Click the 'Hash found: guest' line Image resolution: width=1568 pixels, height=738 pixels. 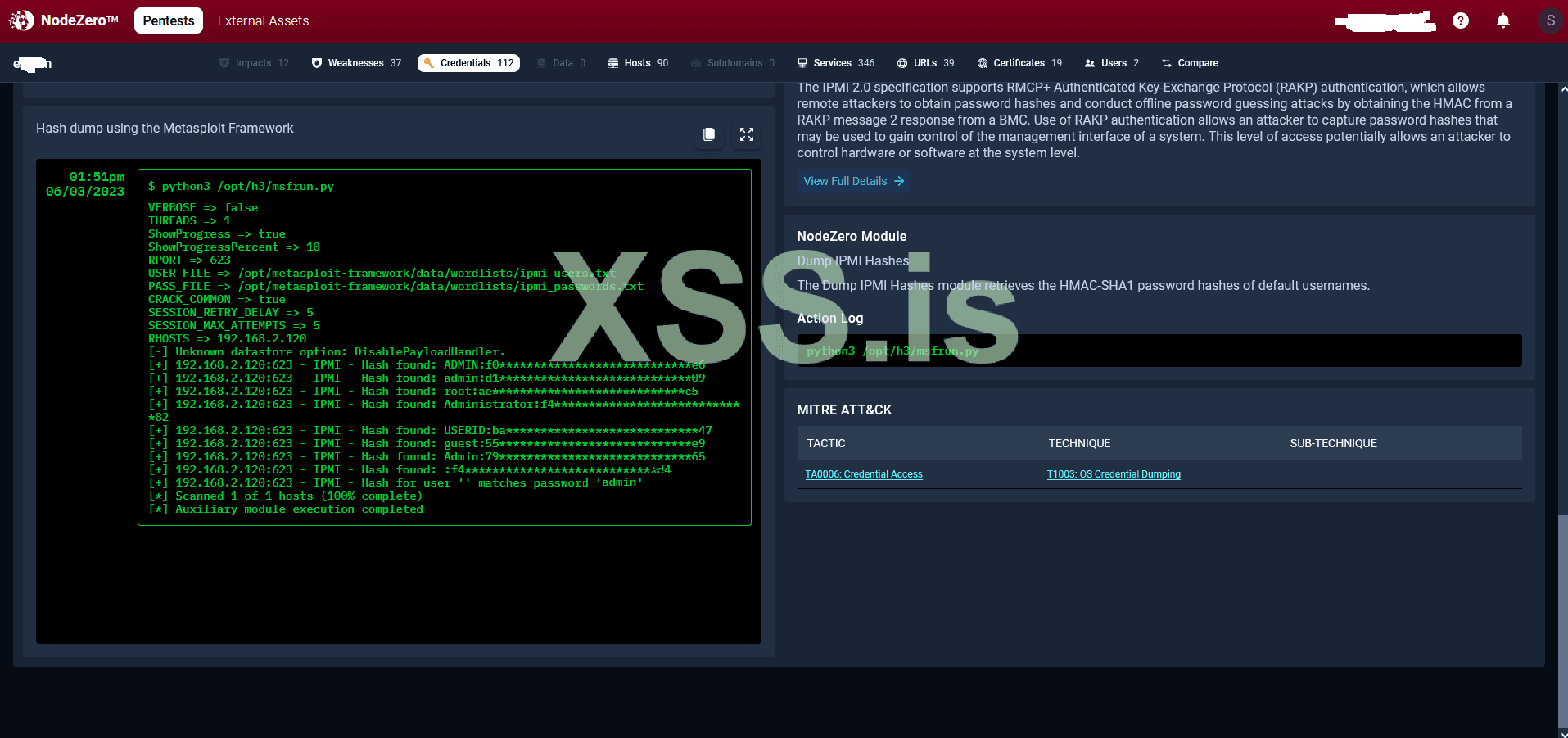(427, 444)
